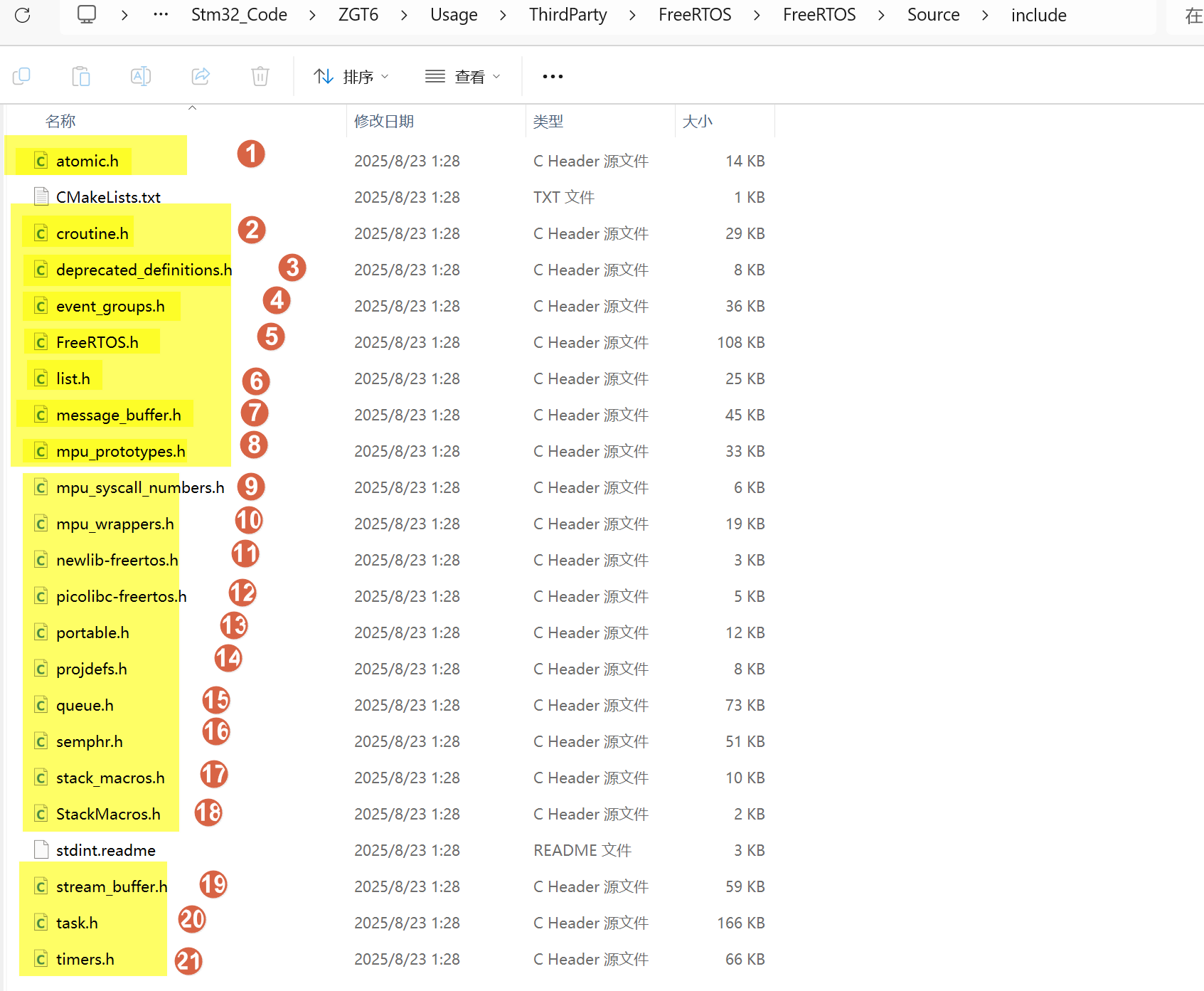Select stack_macros.h file name
The height and width of the screenshot is (991, 1204).
(x=110, y=778)
